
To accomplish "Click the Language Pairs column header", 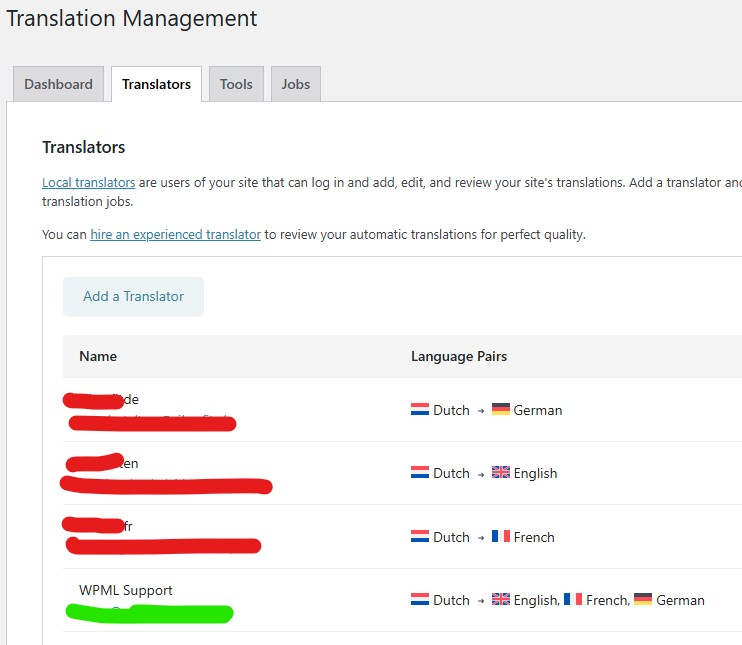I will 459,356.
